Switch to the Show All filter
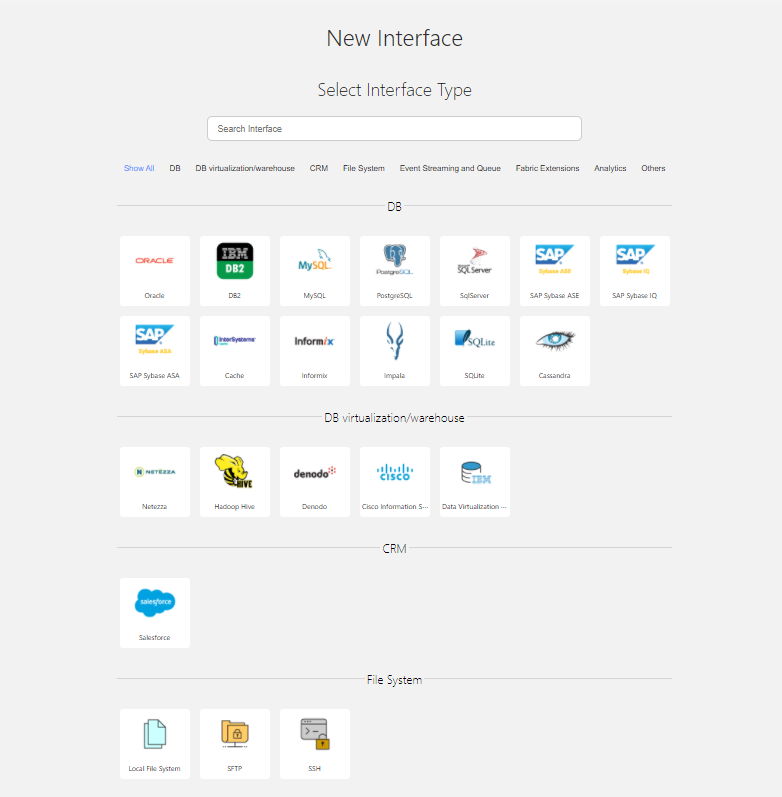The height and width of the screenshot is (797, 782). [x=139, y=169]
